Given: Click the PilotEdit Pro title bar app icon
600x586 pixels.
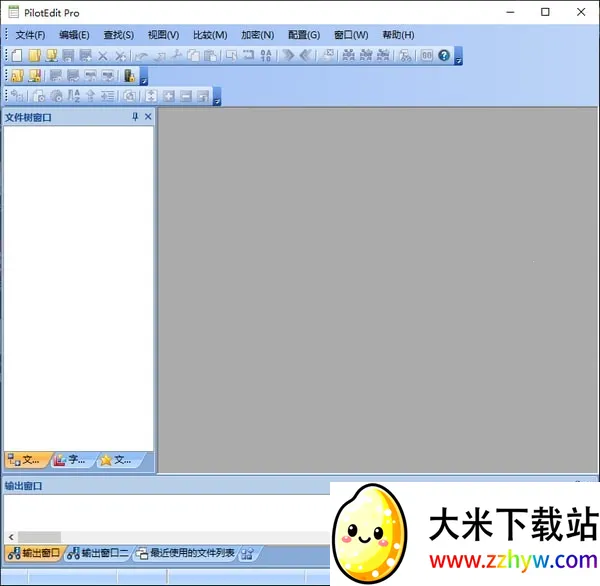Looking at the screenshot, I should coord(13,12).
